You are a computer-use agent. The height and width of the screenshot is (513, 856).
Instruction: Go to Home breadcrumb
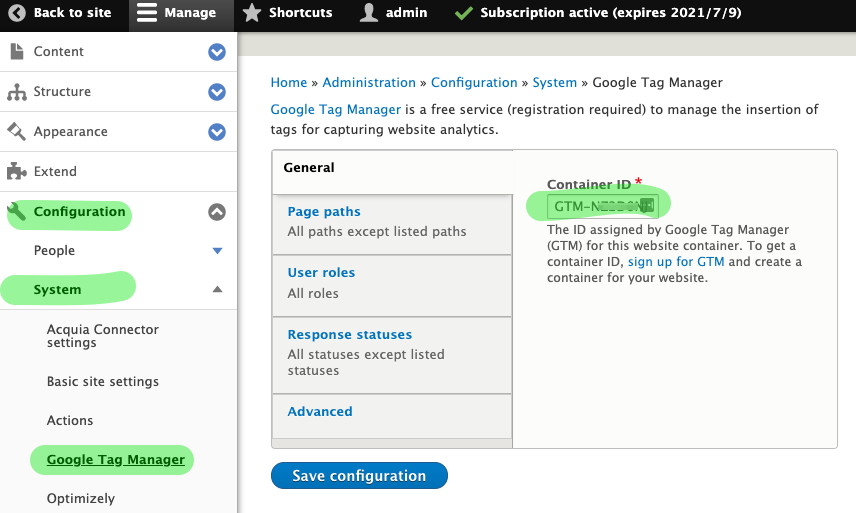pos(289,82)
